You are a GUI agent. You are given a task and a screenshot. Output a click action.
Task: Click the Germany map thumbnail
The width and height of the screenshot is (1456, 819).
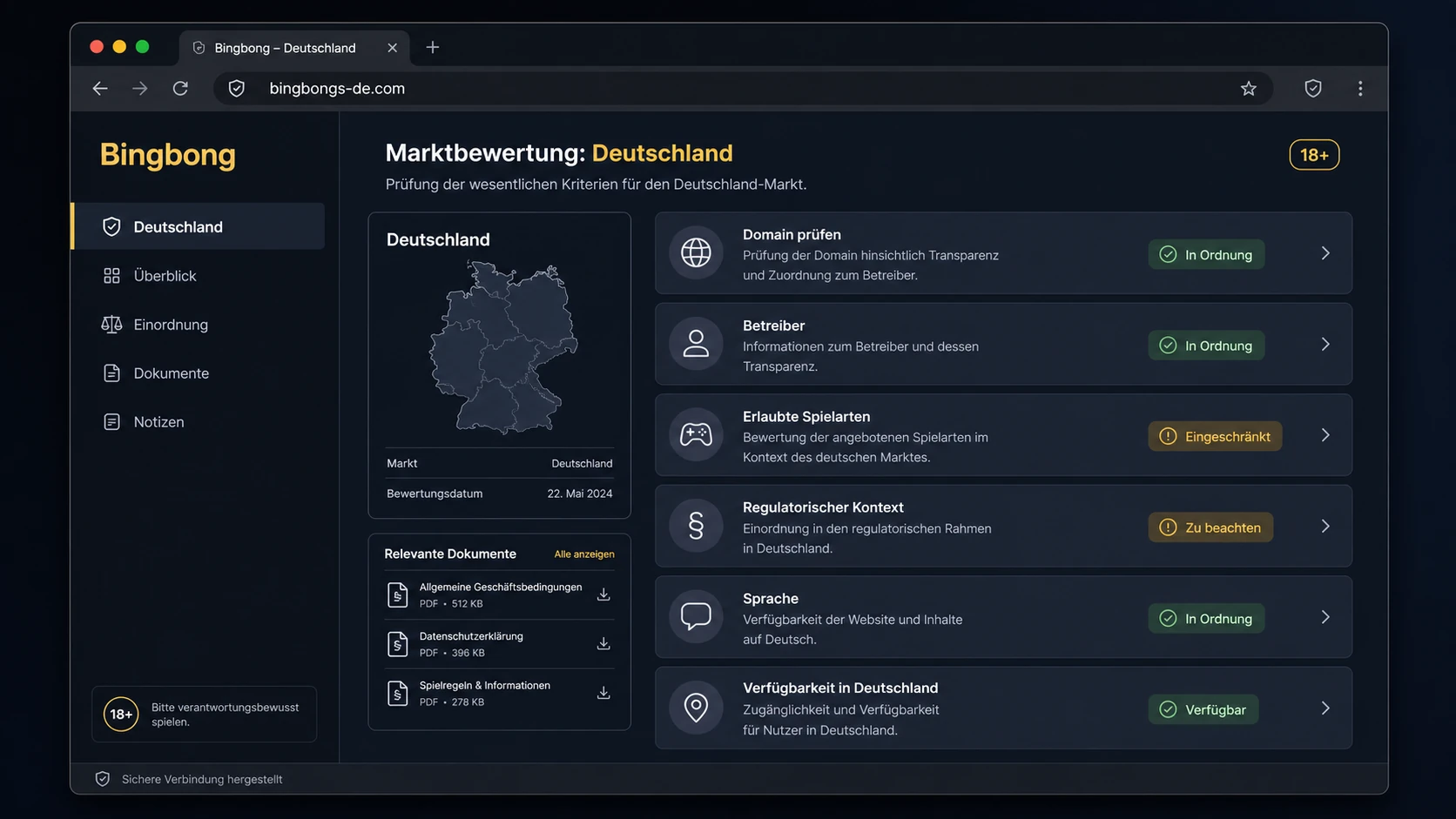click(x=503, y=348)
